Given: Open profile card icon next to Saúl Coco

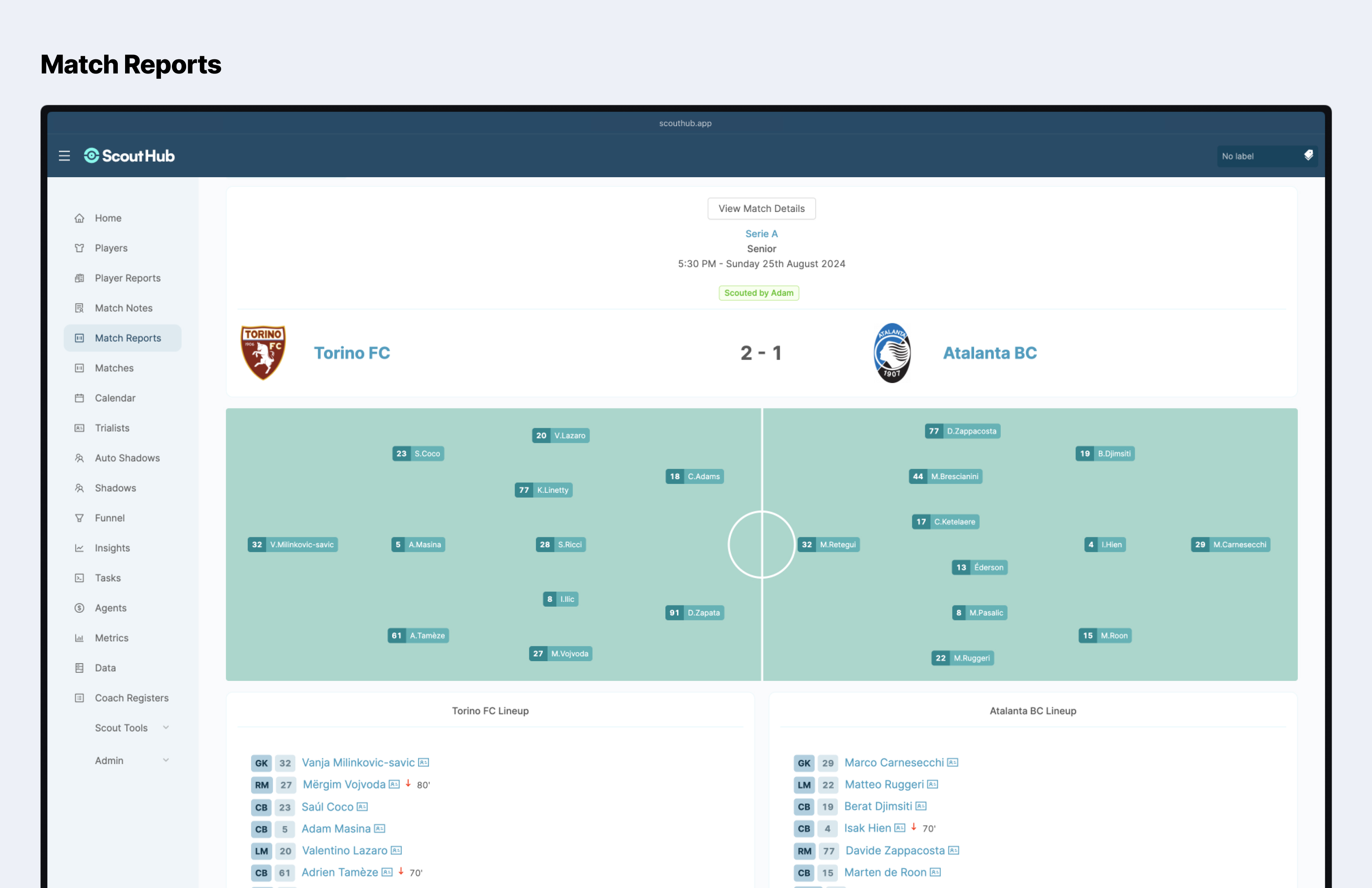Looking at the screenshot, I should [362, 807].
